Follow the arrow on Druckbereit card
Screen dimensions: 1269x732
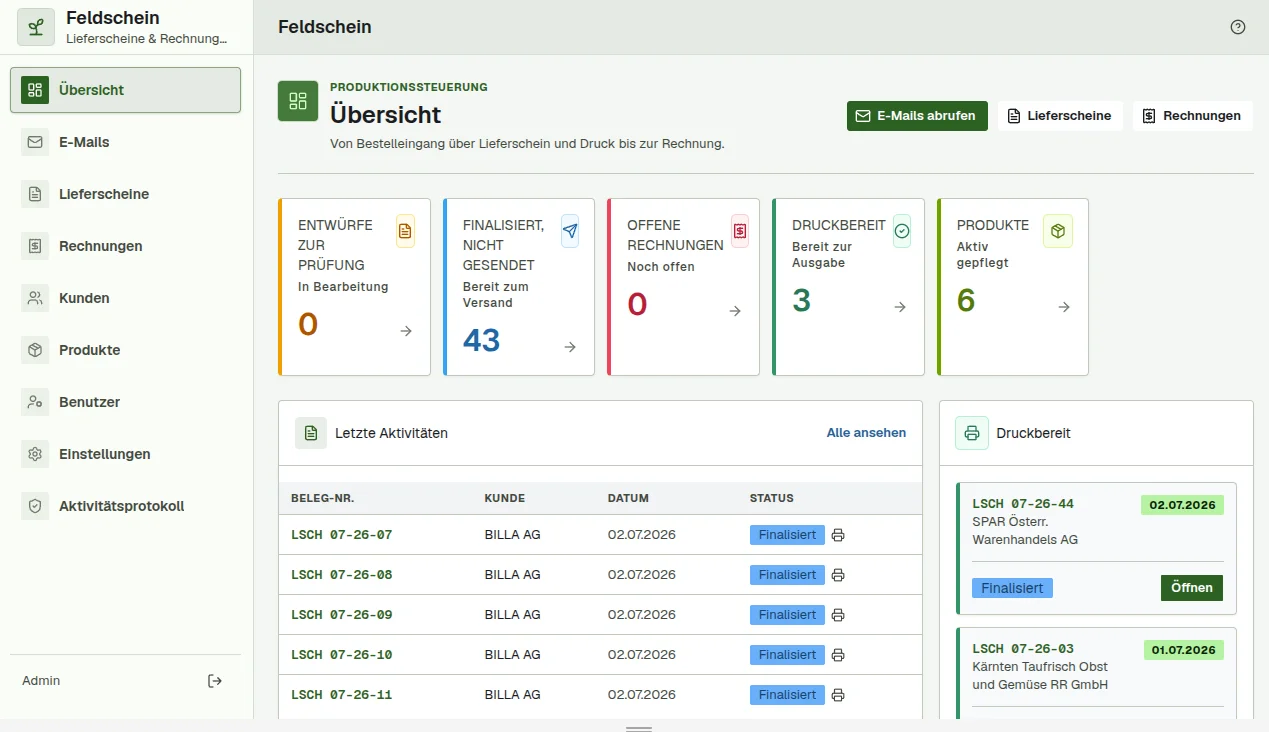point(900,307)
